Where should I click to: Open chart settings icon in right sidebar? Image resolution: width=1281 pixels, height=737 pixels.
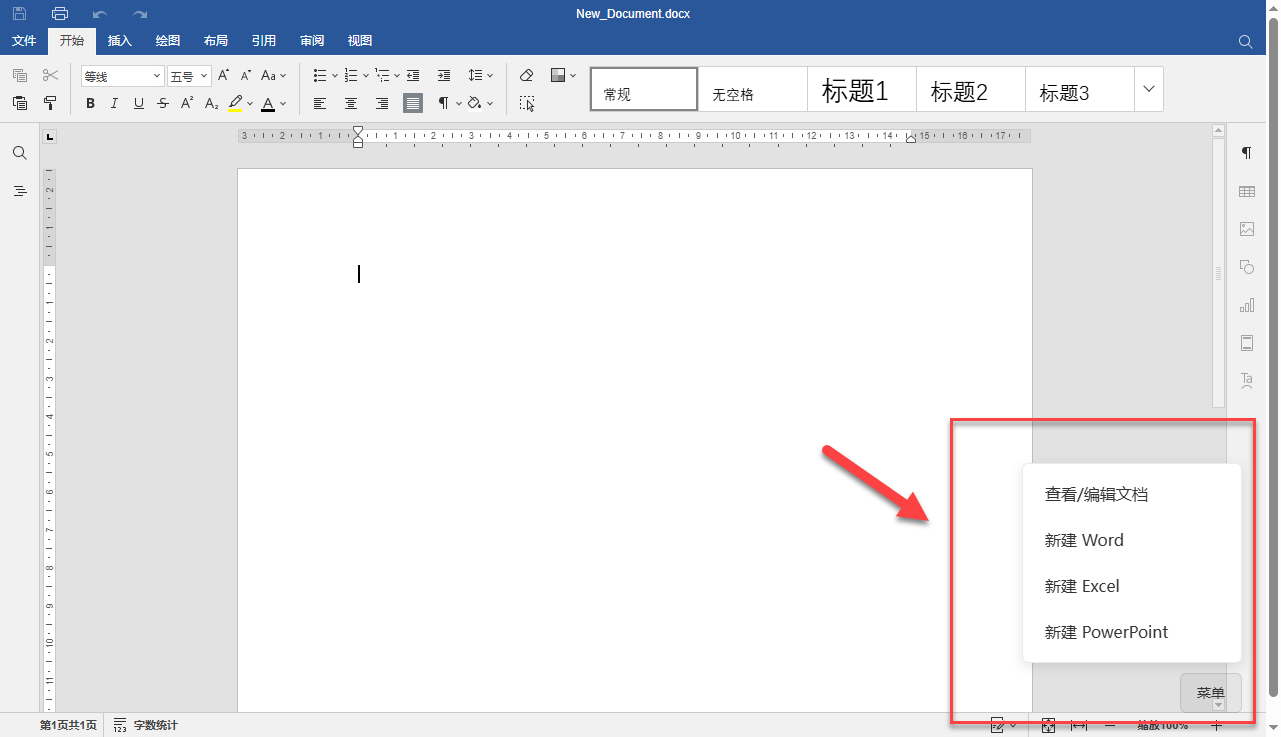tap(1247, 305)
